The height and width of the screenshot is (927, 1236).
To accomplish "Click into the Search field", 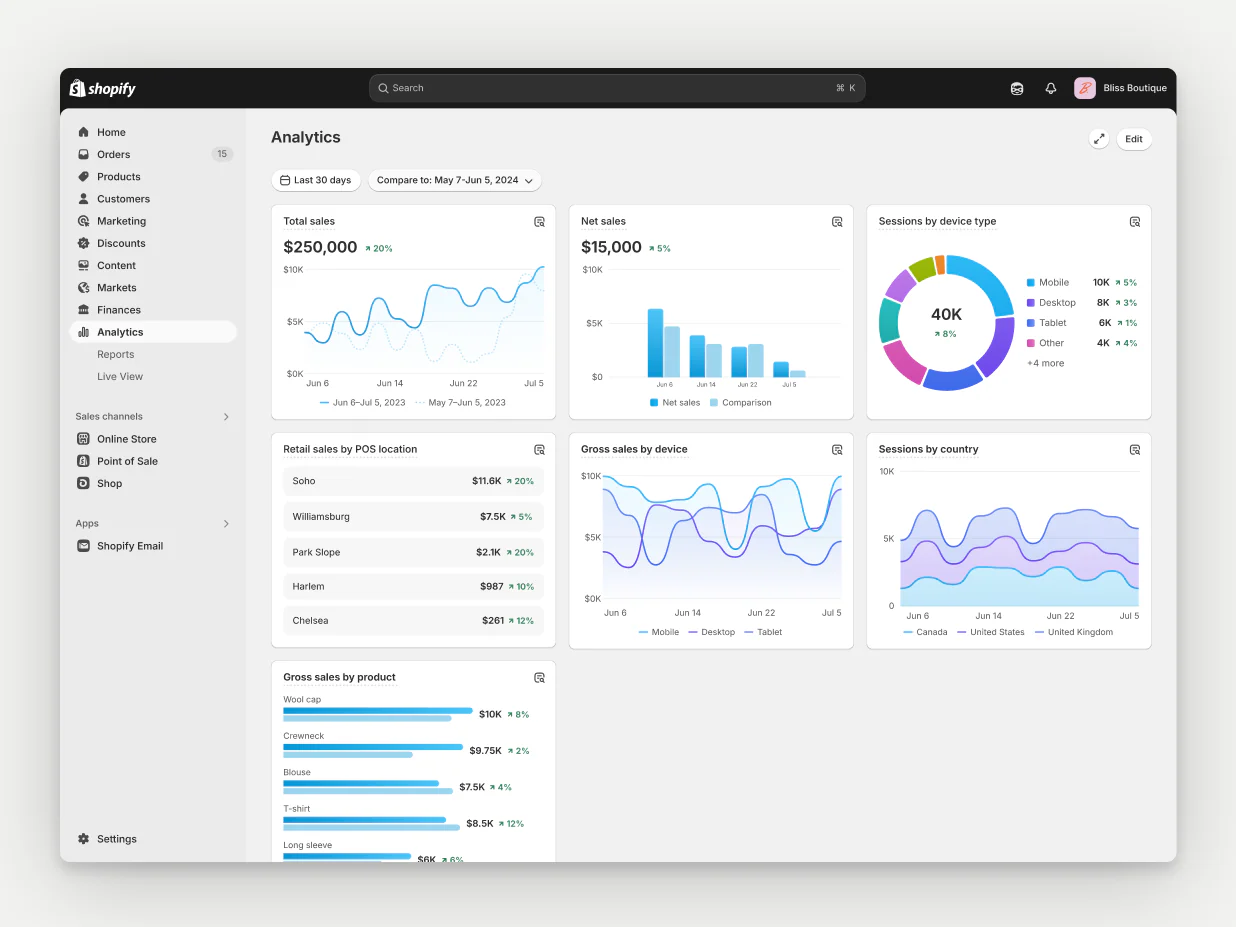I will click(616, 88).
